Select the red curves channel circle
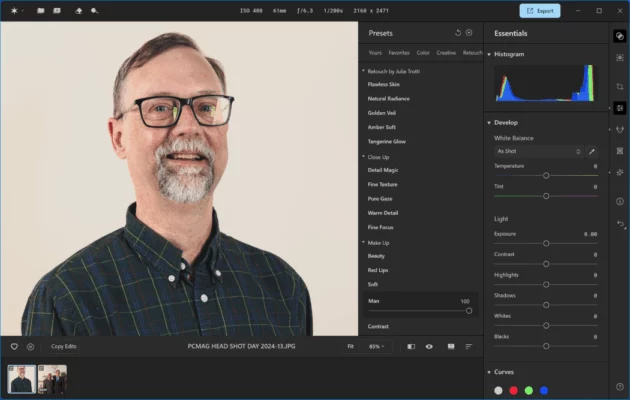 point(513,390)
